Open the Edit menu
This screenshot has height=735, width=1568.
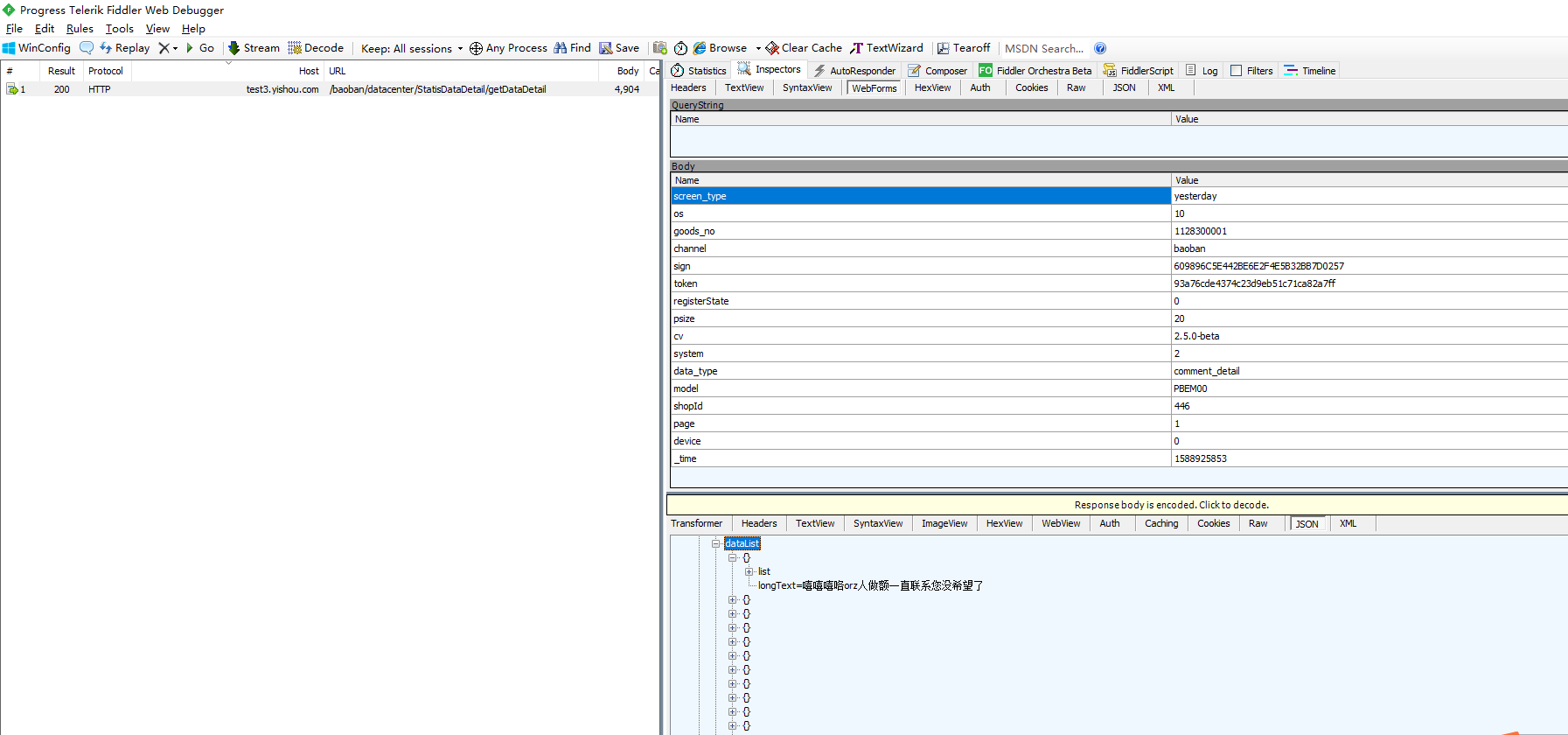(45, 29)
